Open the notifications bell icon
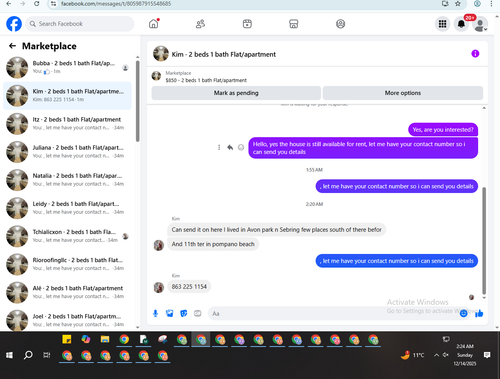500x379 pixels. click(x=461, y=24)
